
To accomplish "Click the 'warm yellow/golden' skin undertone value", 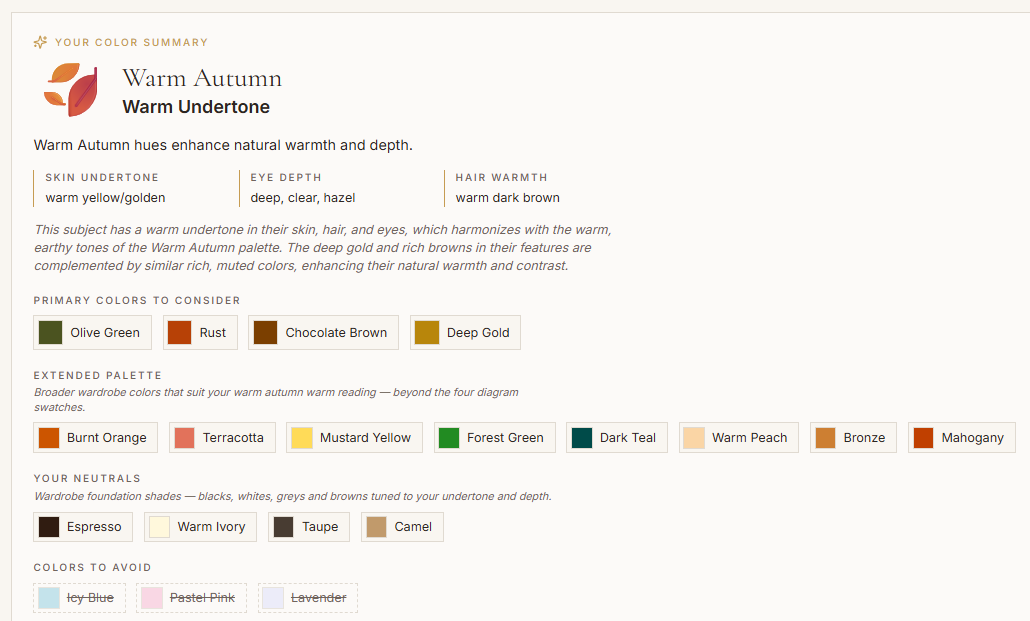I will pyautogui.click(x=105, y=198).
